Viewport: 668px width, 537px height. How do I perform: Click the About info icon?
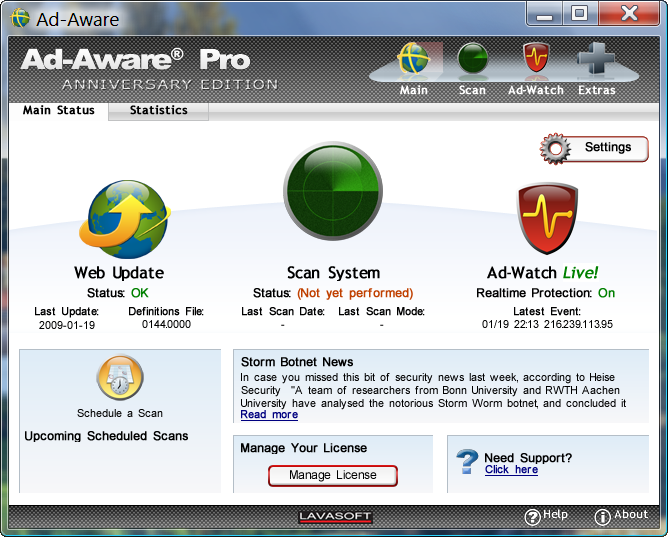click(602, 517)
